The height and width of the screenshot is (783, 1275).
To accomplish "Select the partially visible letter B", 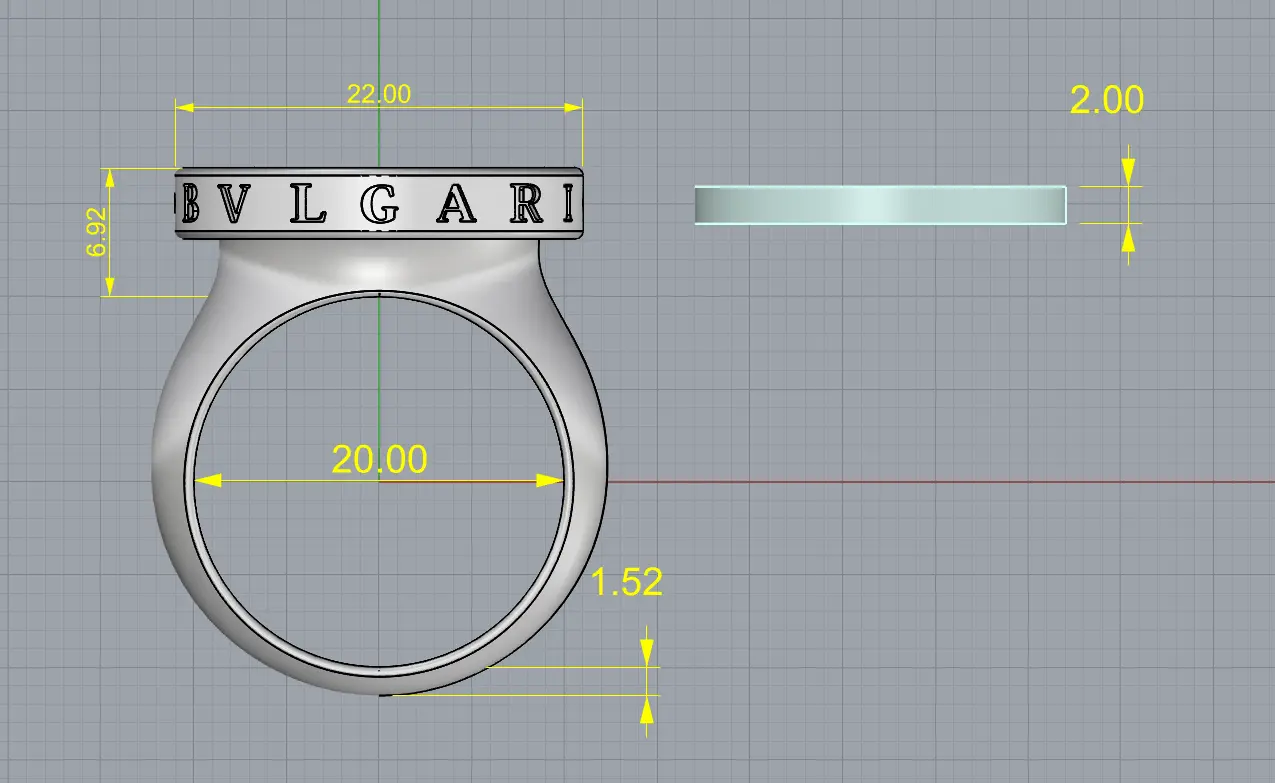I will point(190,206).
